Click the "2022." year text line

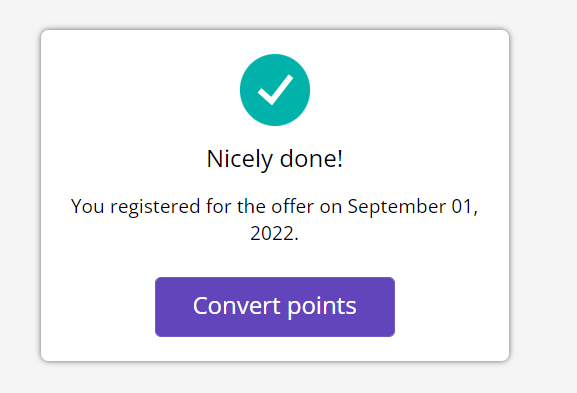click(x=275, y=234)
